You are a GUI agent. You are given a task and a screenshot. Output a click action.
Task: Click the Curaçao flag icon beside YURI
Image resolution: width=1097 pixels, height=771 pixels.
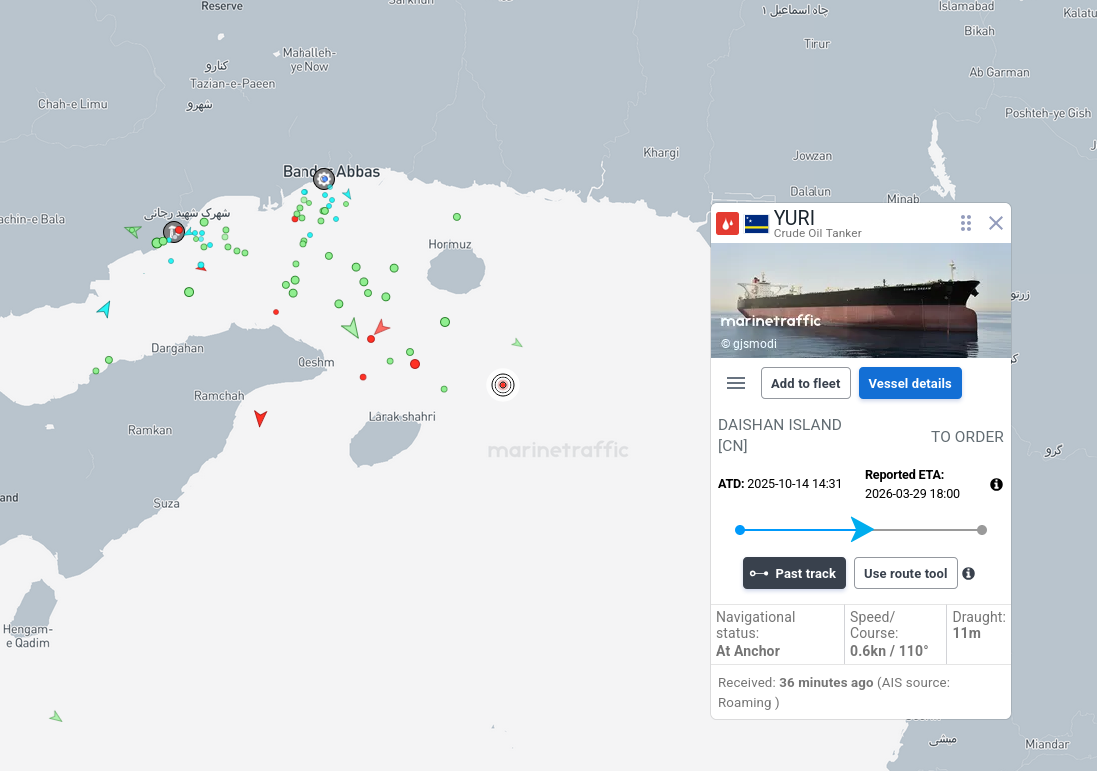point(756,224)
